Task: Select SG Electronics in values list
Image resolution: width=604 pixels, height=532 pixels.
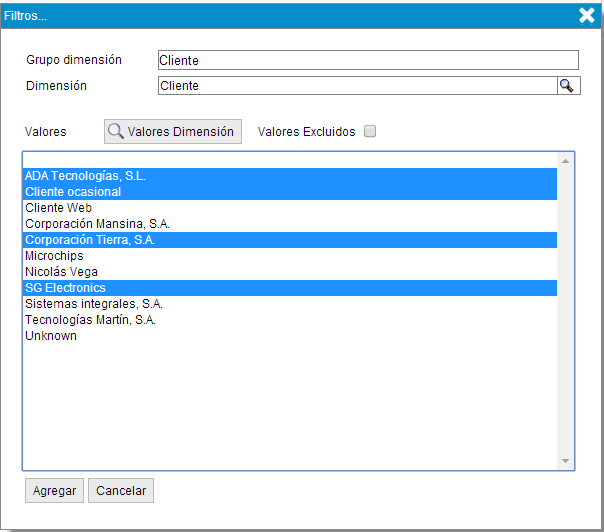Action: [x=65, y=288]
